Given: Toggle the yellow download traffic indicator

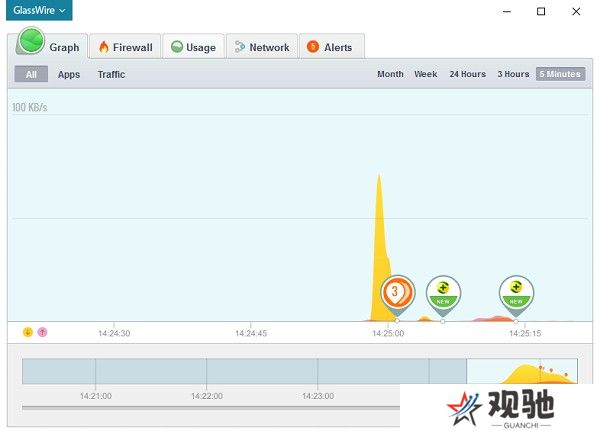Looking at the screenshot, I should [x=28, y=332].
